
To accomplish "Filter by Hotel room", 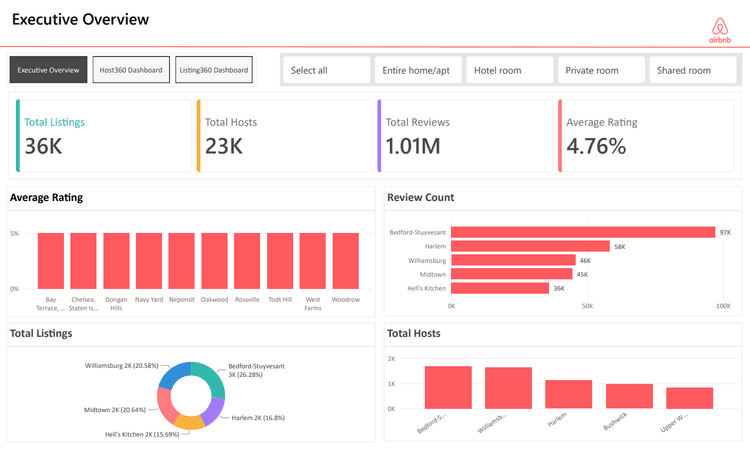I will pos(510,70).
